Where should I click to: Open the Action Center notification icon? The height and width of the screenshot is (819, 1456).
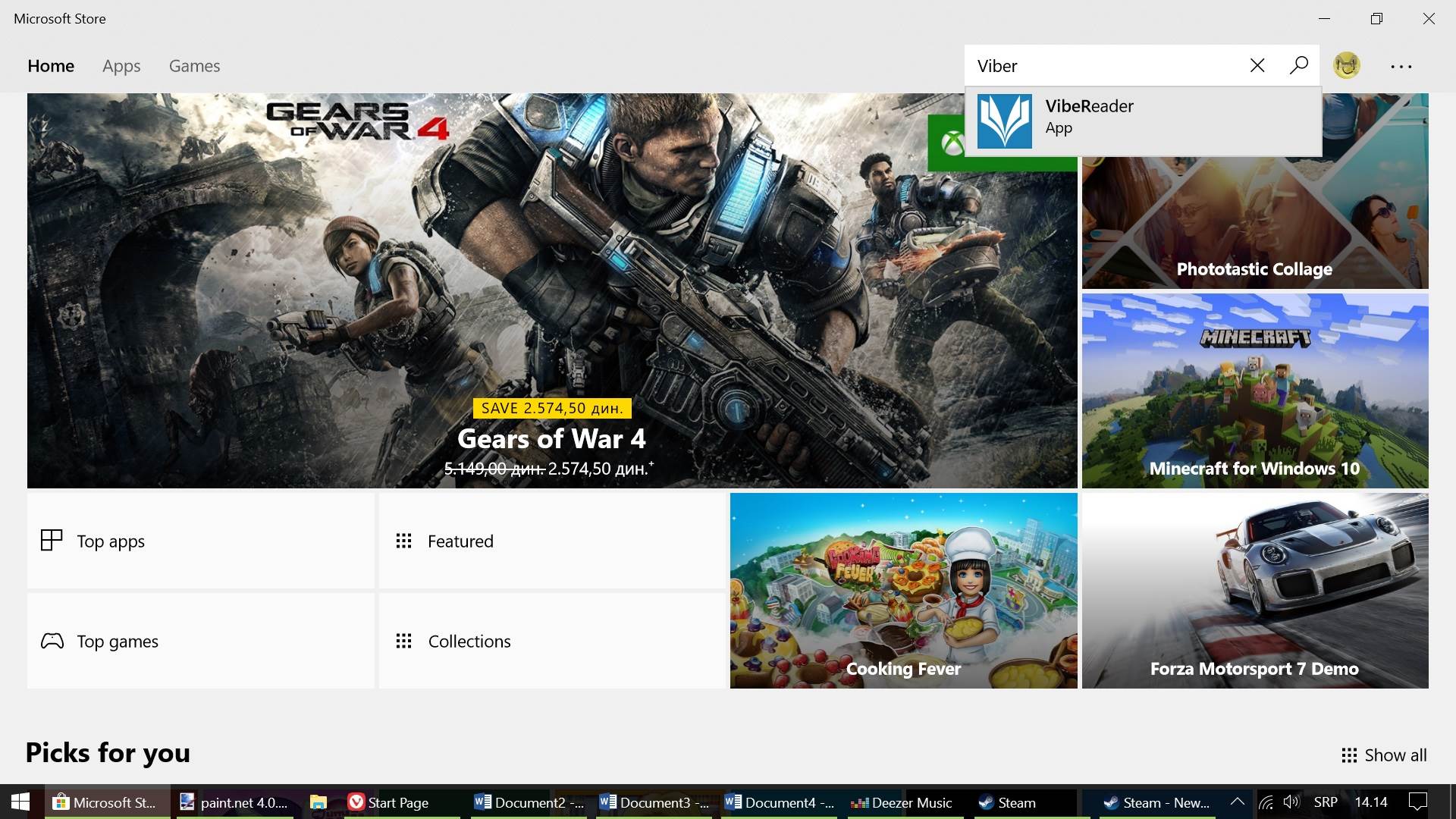click(x=1417, y=802)
